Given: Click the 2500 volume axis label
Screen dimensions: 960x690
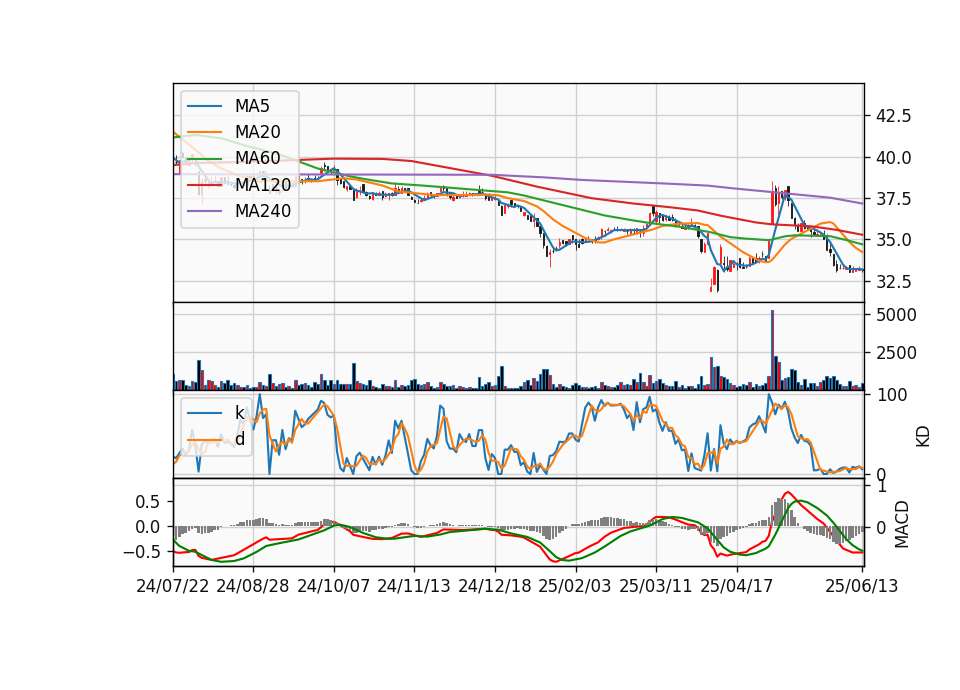Looking at the screenshot, I should coord(896,353).
